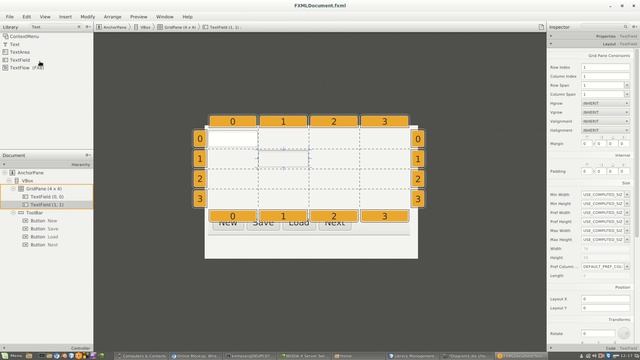640x360 pixels.
Task: Open the View menu
Action: [45, 17]
